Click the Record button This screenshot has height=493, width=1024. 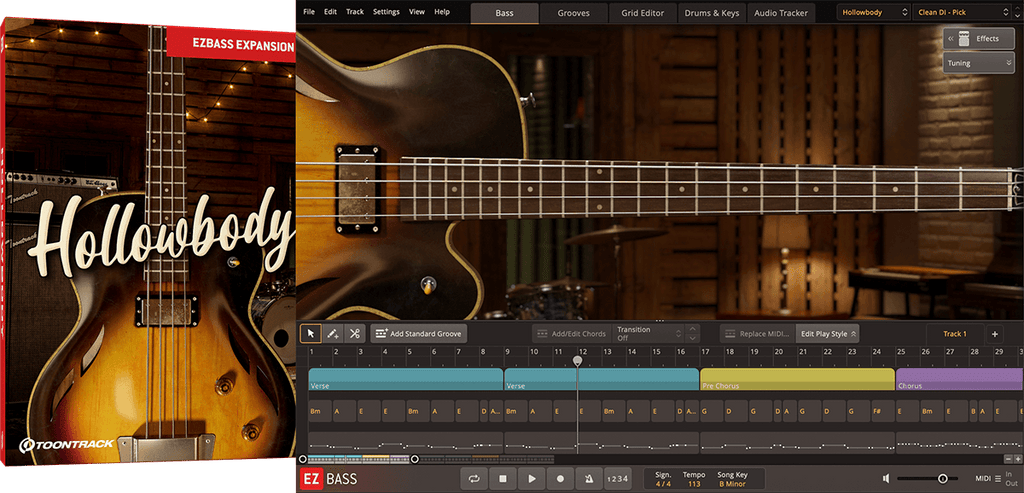pos(560,479)
